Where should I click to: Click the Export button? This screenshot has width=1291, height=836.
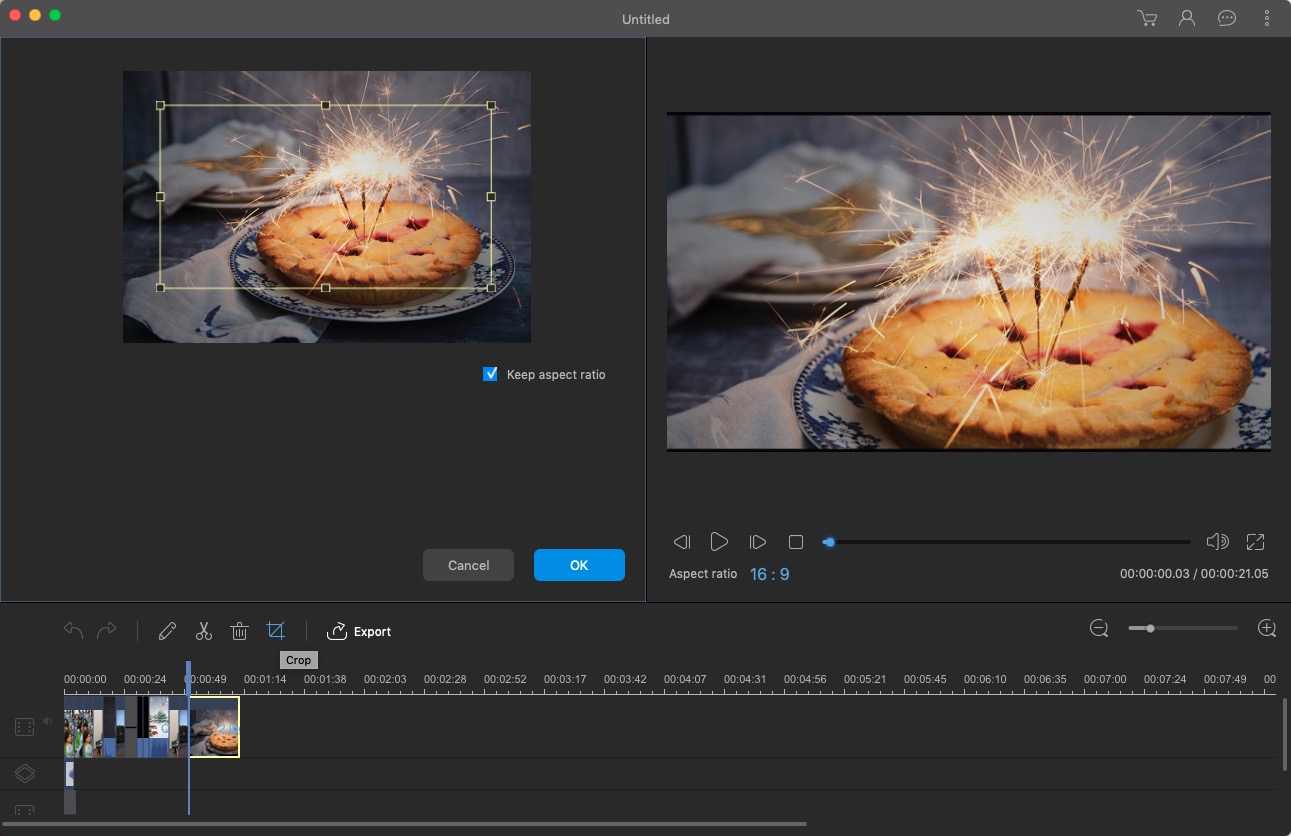(359, 631)
